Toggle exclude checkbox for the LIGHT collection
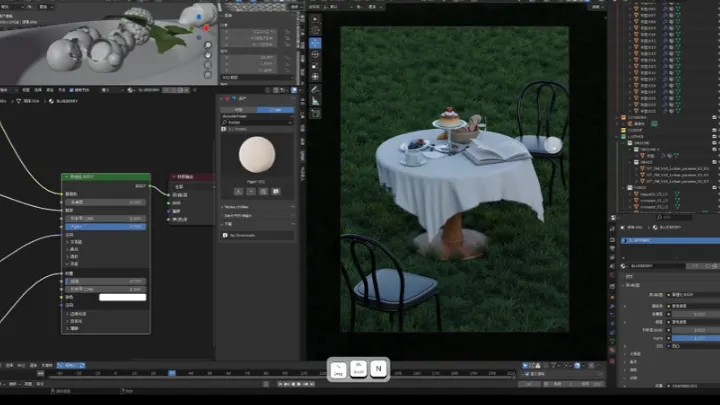720x405 pixels. 714,130
